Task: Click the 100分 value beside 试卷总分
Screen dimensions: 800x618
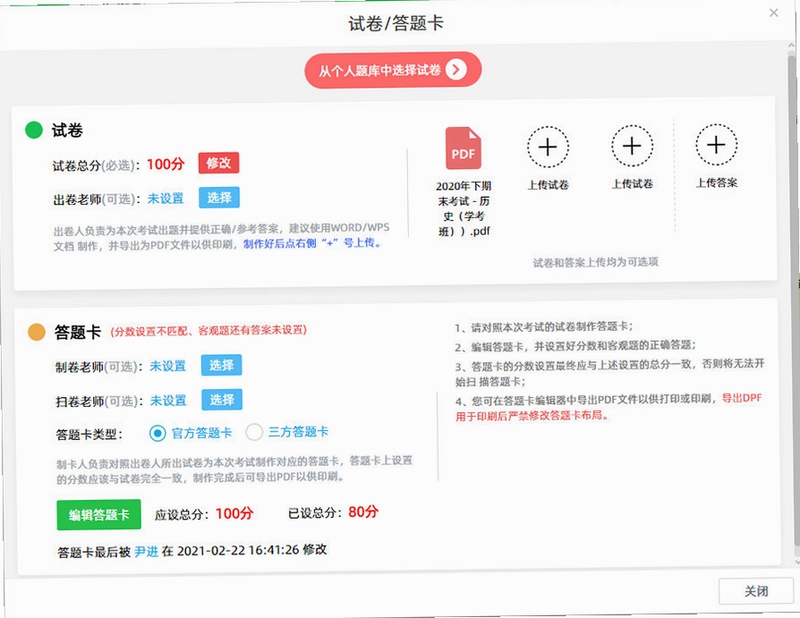Action: [x=166, y=164]
